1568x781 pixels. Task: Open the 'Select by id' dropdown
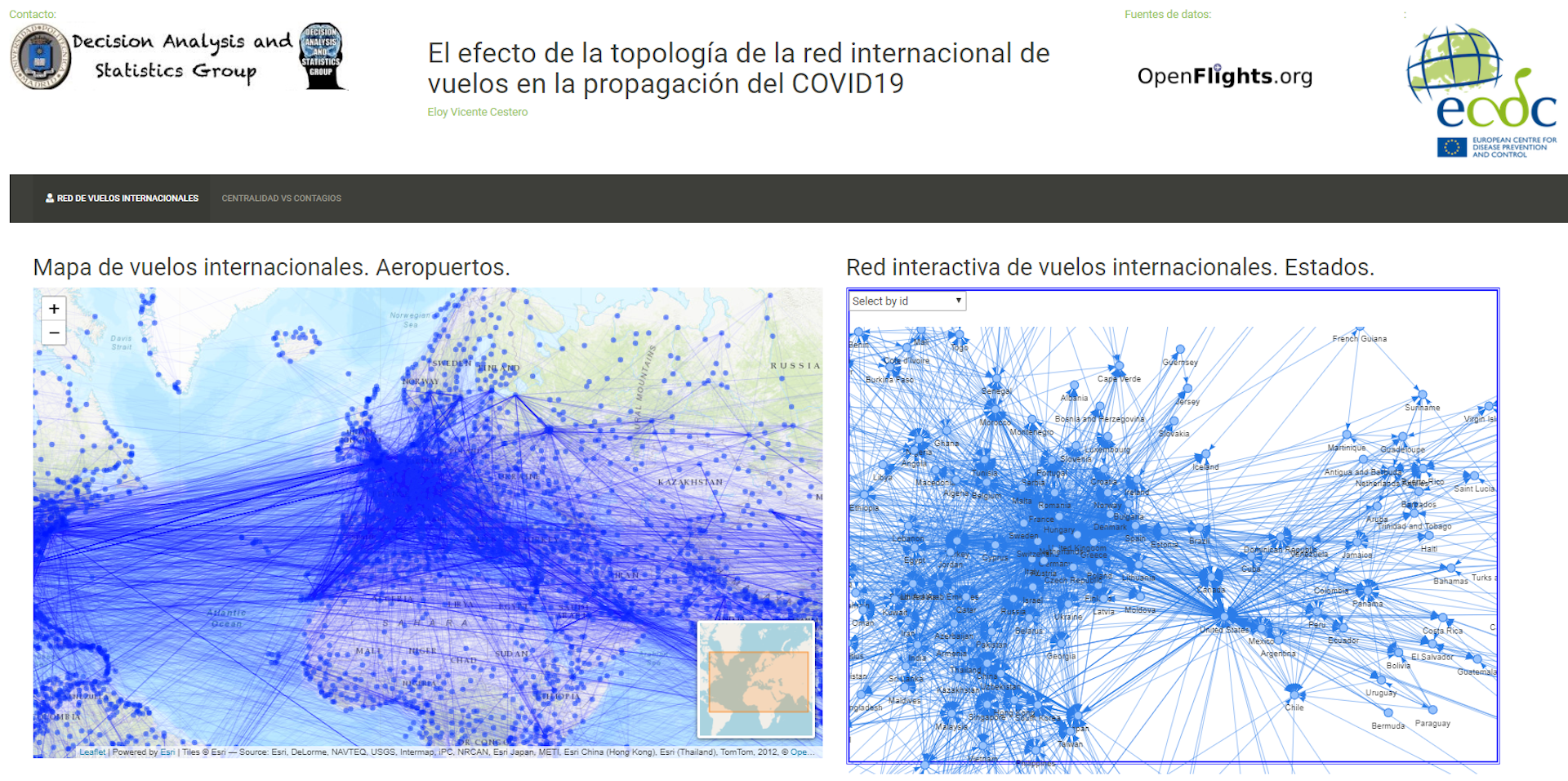(906, 301)
